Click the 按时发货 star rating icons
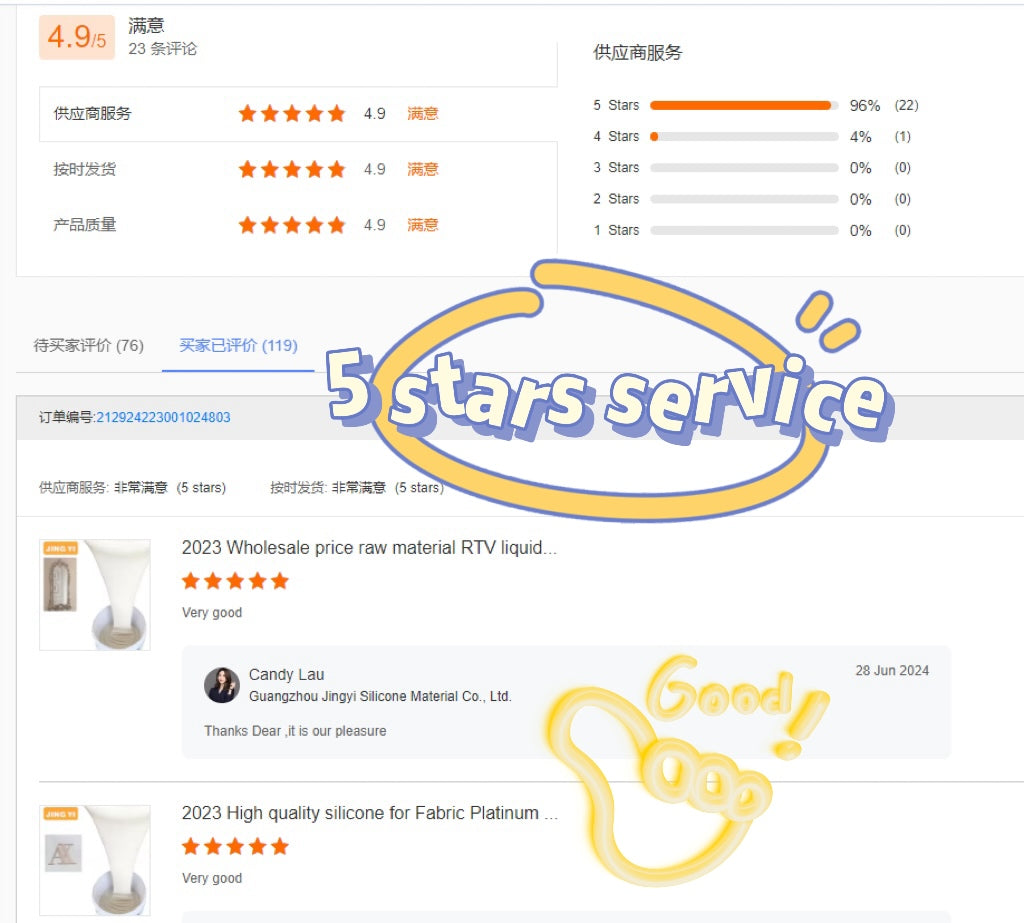The image size is (1024, 923). pos(291,170)
